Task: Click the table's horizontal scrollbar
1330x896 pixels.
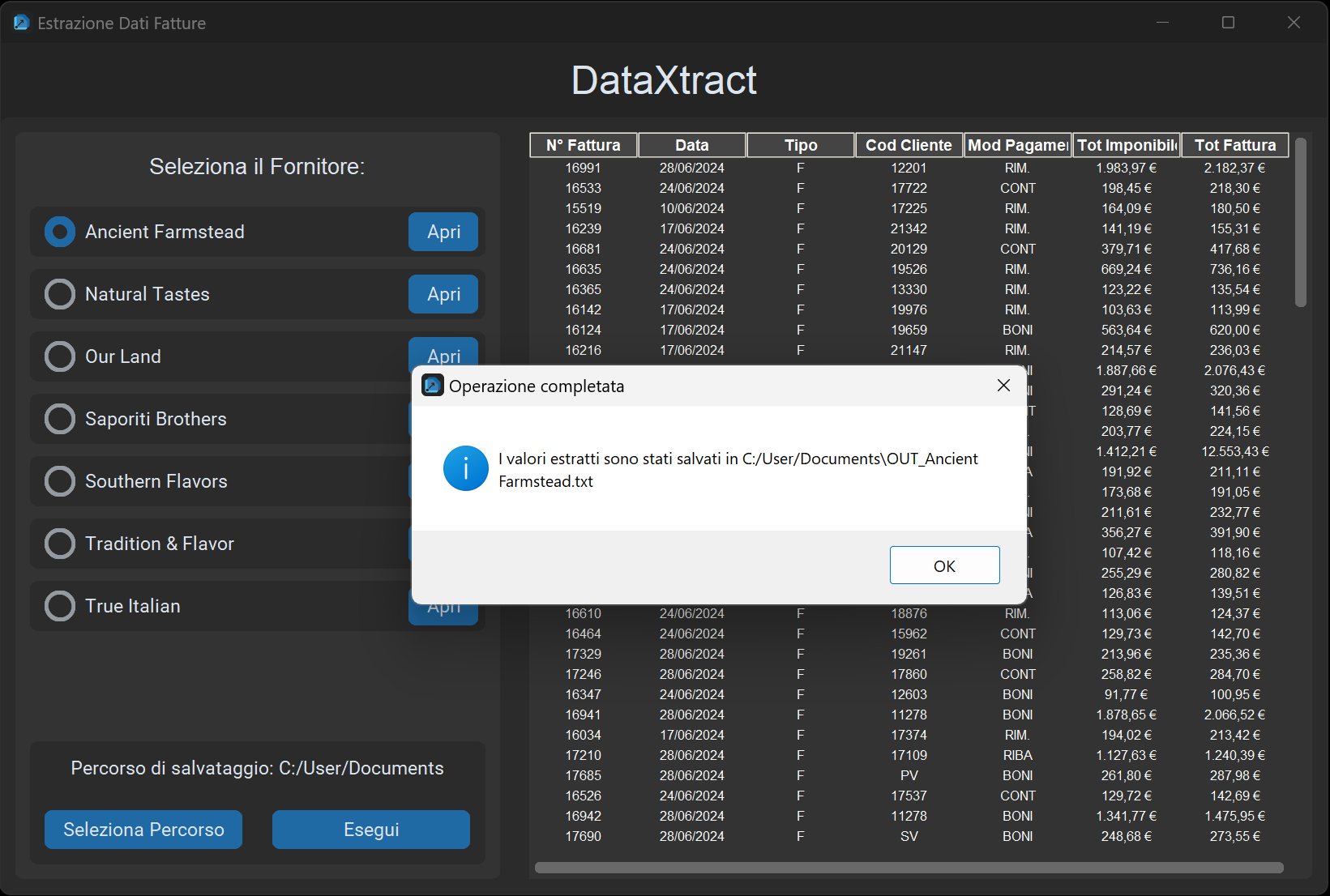Action: 909,868
